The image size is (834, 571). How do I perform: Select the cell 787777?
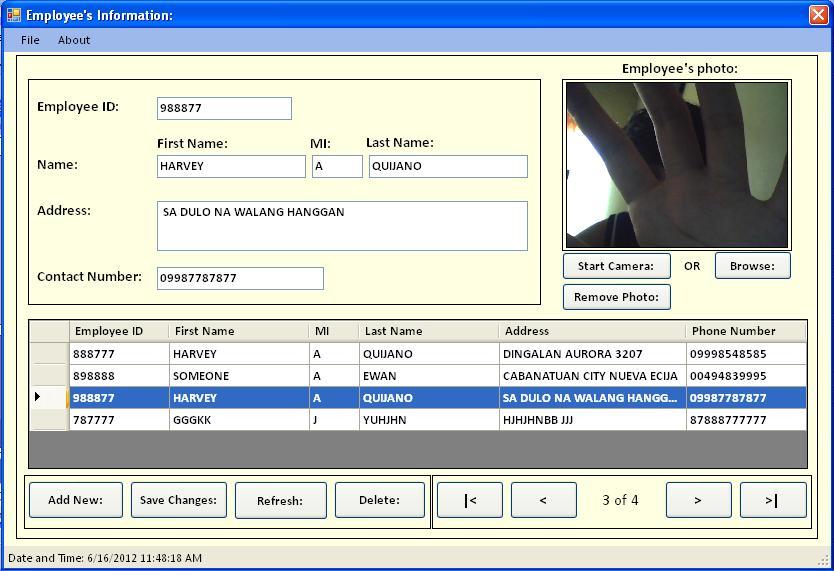(119, 420)
